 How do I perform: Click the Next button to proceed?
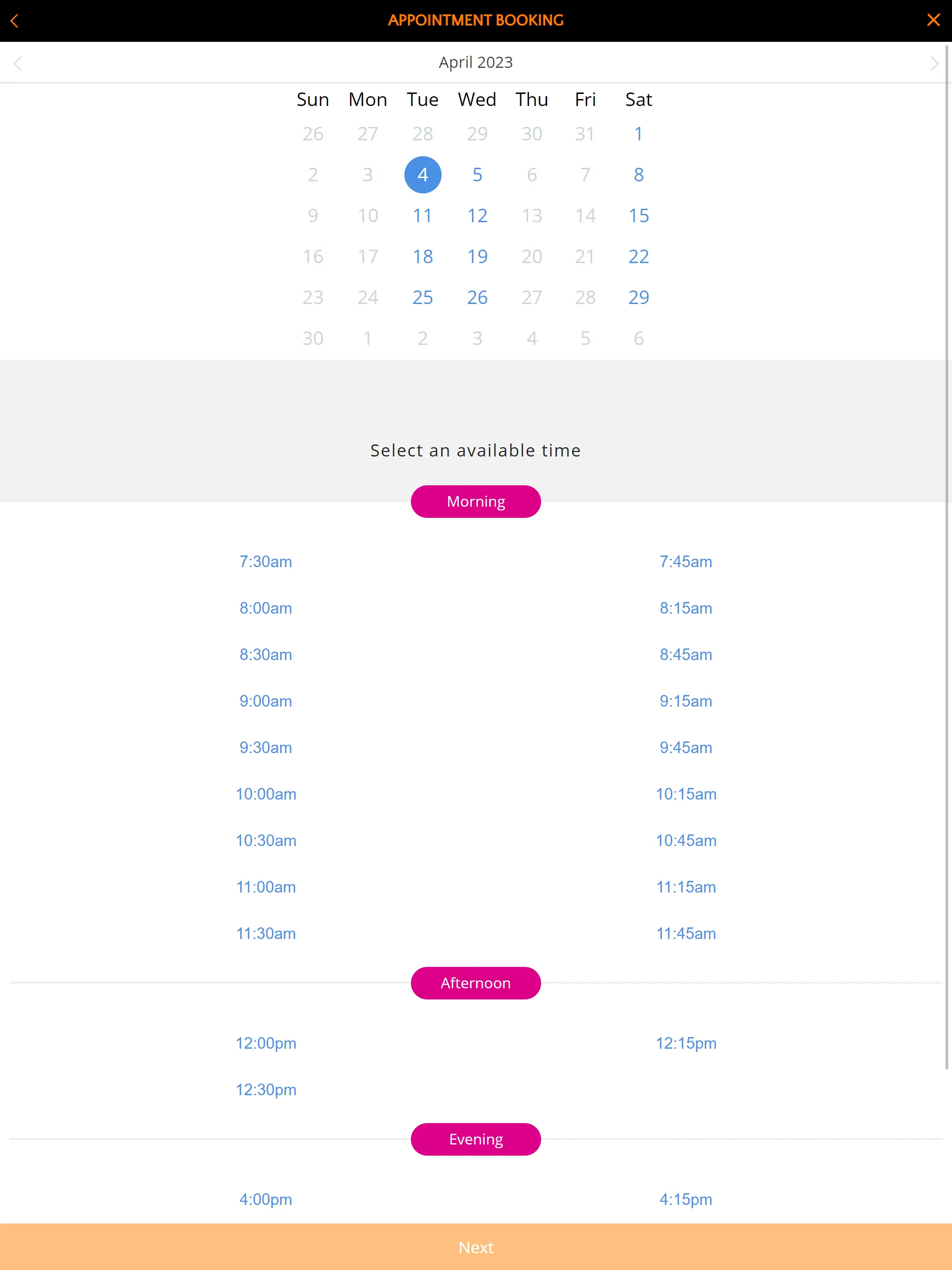click(476, 1247)
